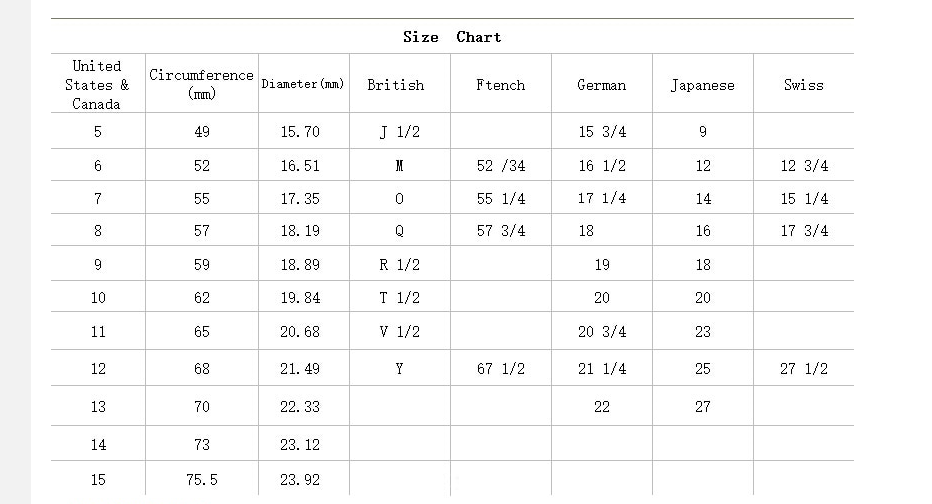Click the British size J 1/2 cell
Screen dimensions: 932x504
[399, 132]
